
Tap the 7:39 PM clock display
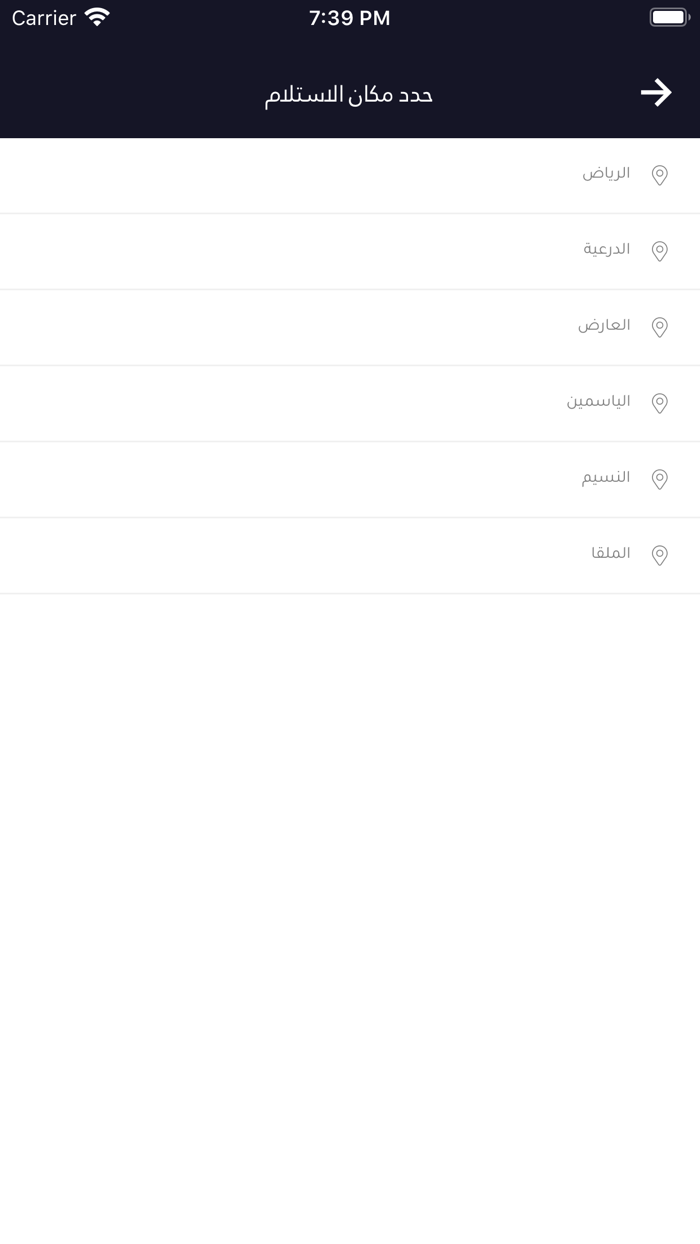point(348,16)
